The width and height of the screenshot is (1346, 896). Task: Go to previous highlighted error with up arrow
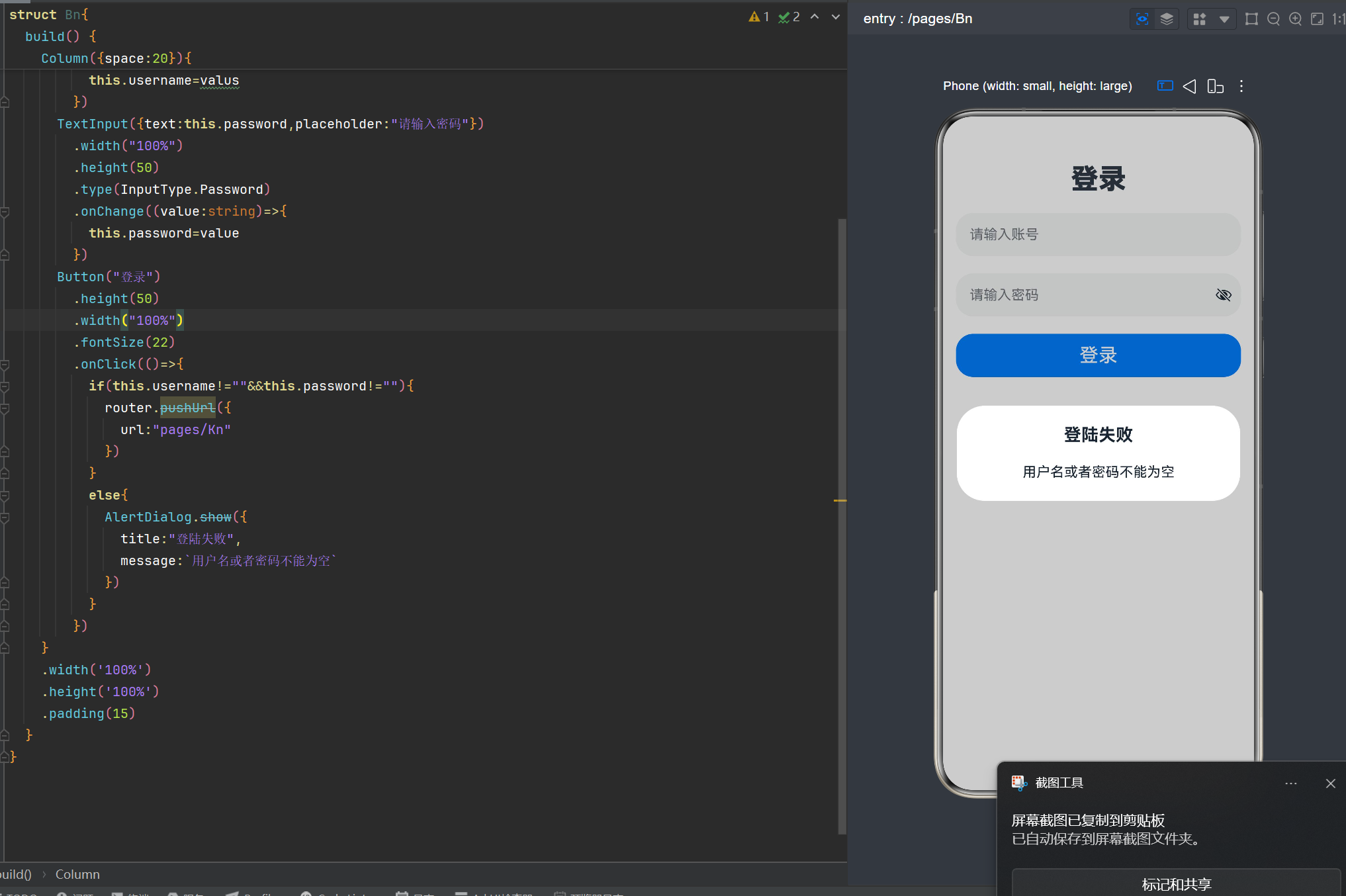click(x=815, y=17)
